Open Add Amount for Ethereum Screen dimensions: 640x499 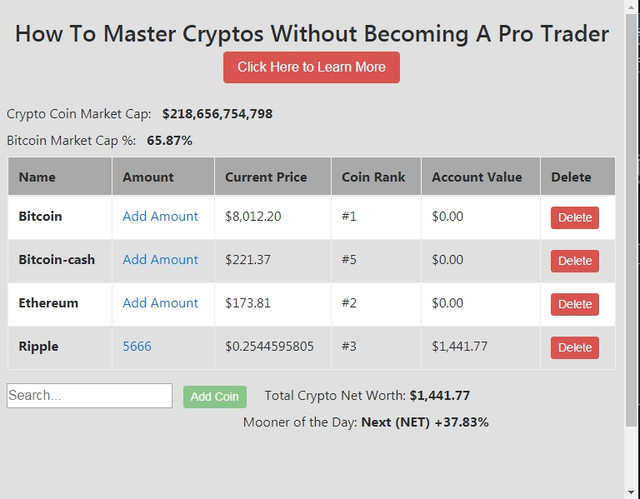pos(160,303)
